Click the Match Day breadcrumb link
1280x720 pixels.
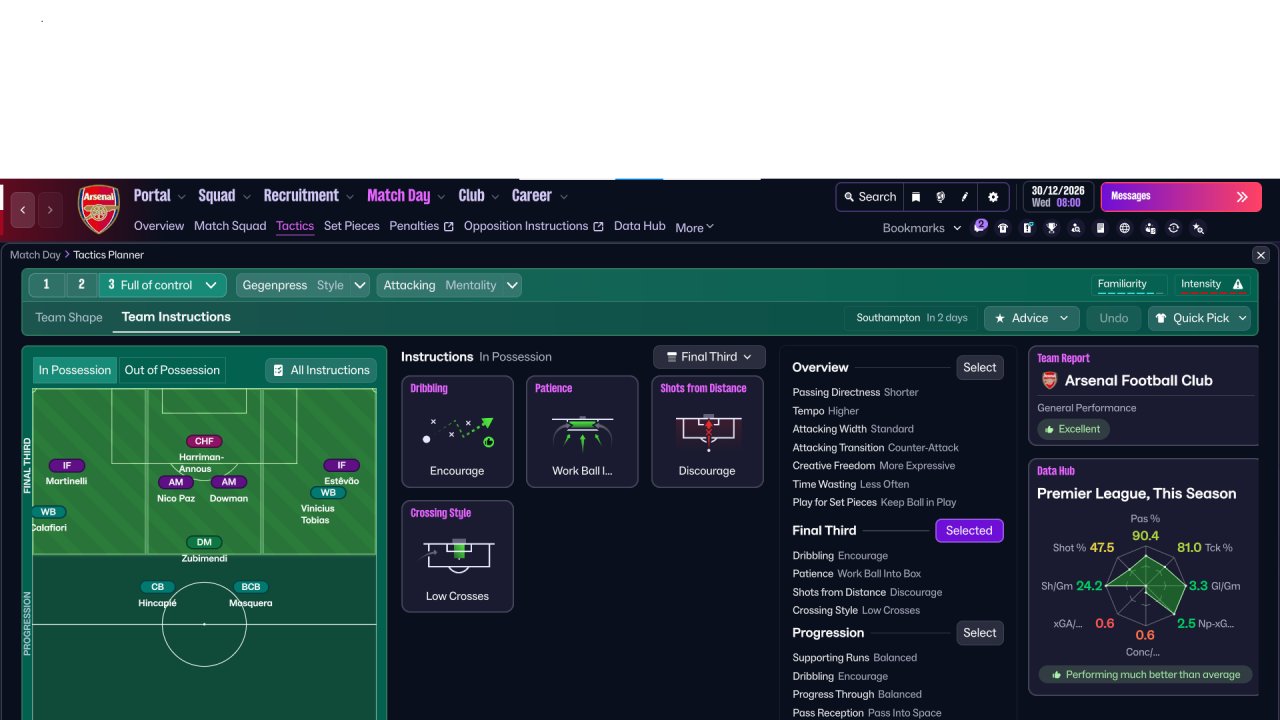click(35, 255)
